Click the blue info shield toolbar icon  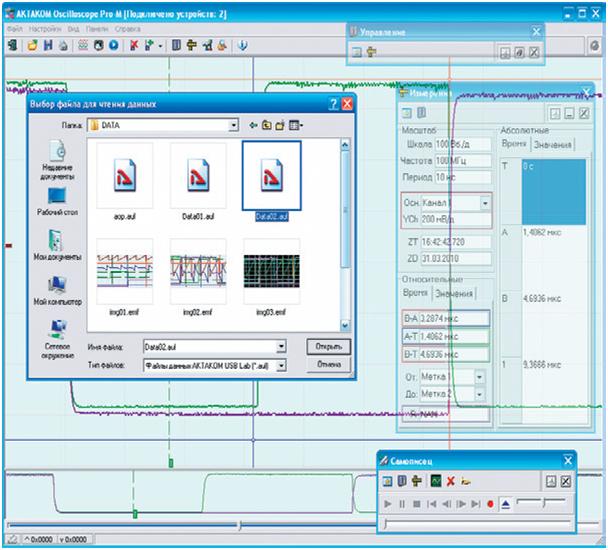pos(242,45)
